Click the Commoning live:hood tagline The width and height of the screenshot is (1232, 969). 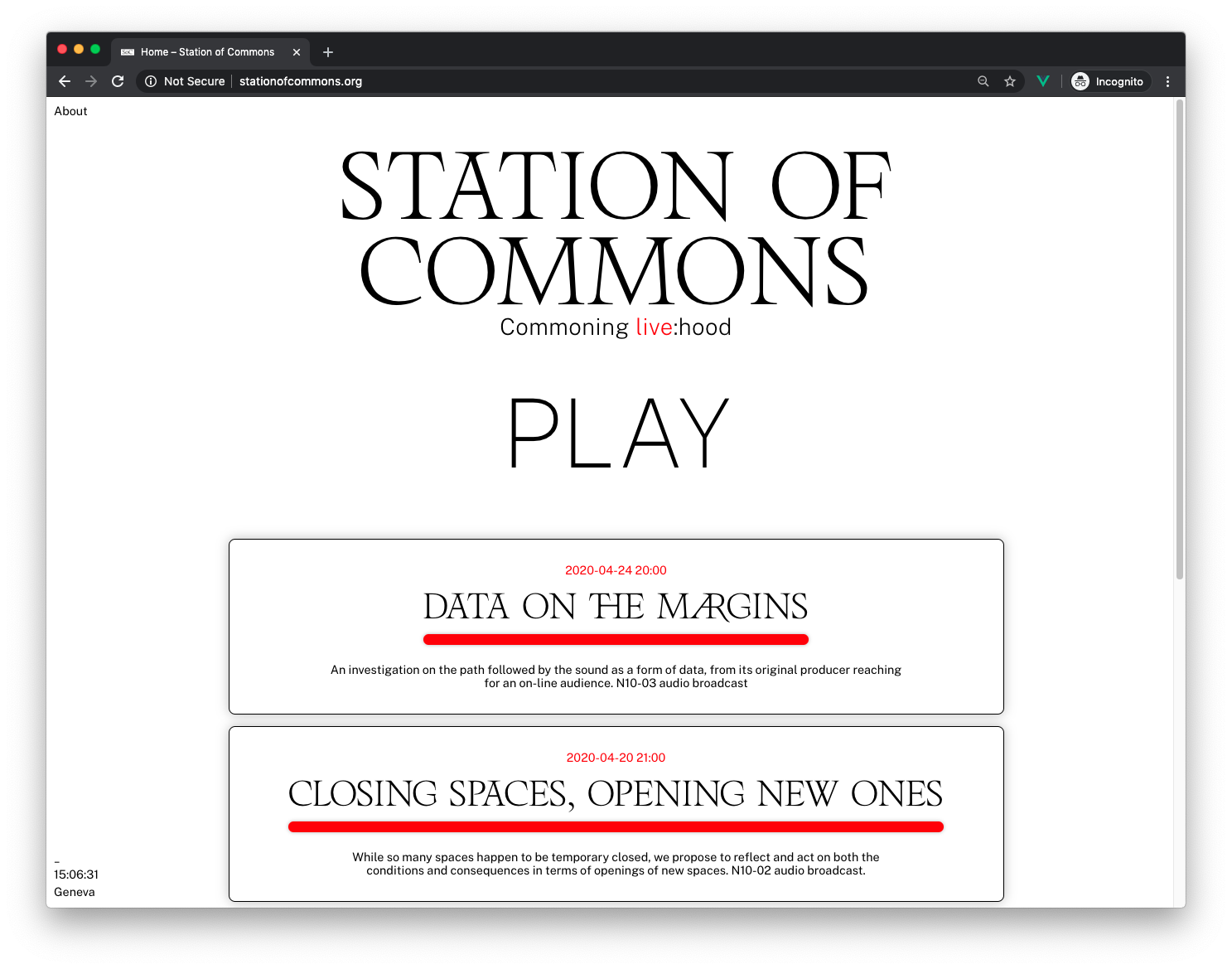(x=616, y=327)
